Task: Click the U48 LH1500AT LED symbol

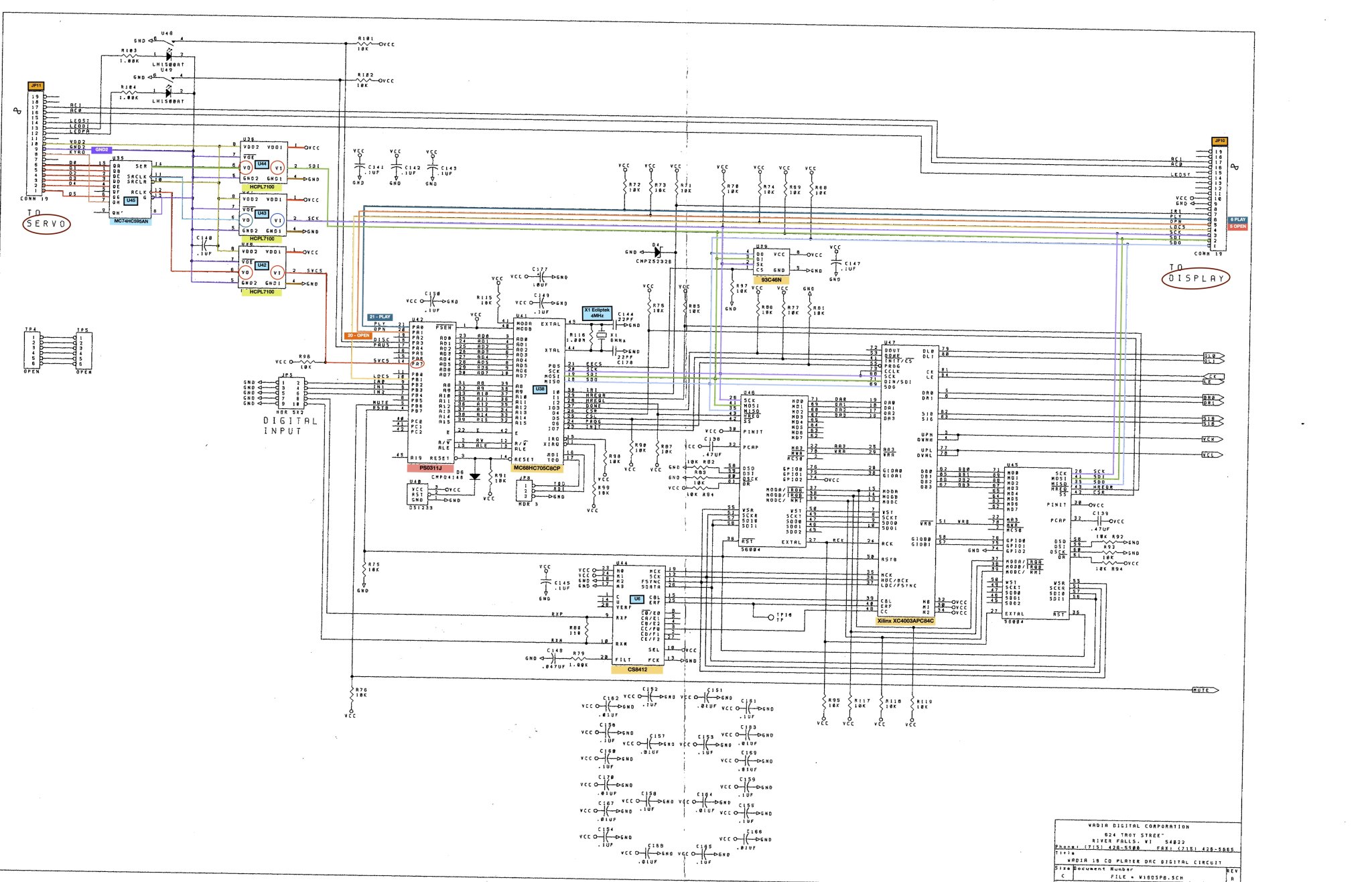Action: pos(169,55)
